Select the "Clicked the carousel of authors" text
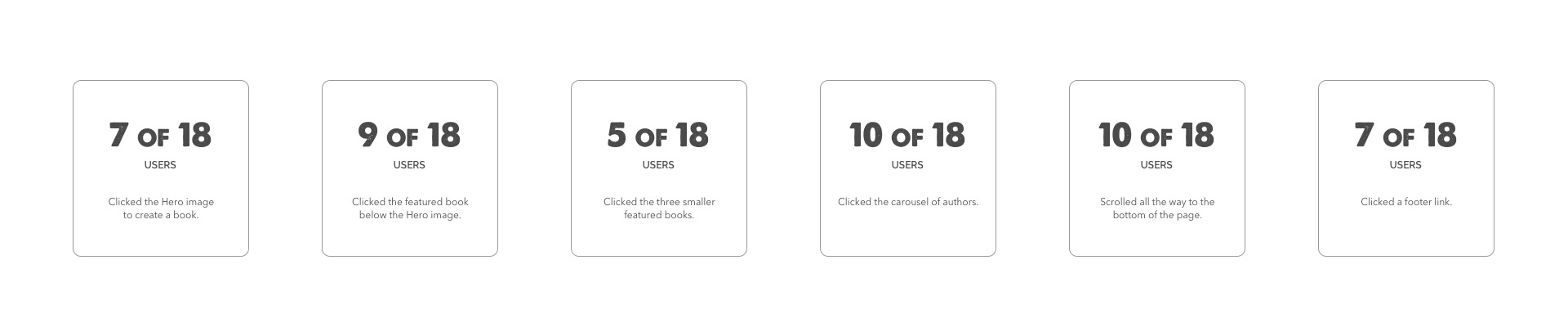1568x336 pixels. click(x=908, y=202)
